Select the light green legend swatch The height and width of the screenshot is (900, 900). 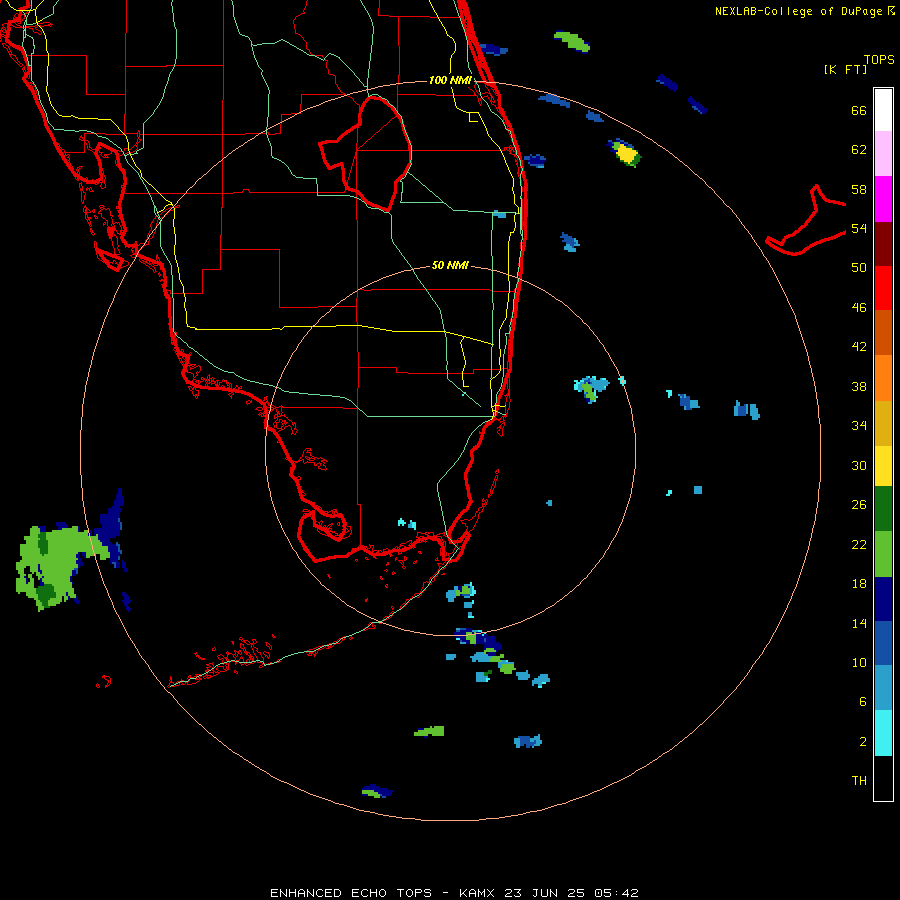pyautogui.click(x=883, y=554)
